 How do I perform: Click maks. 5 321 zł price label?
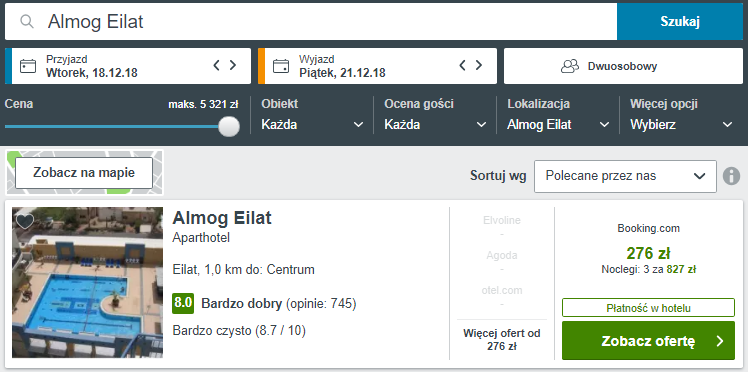click(x=203, y=104)
